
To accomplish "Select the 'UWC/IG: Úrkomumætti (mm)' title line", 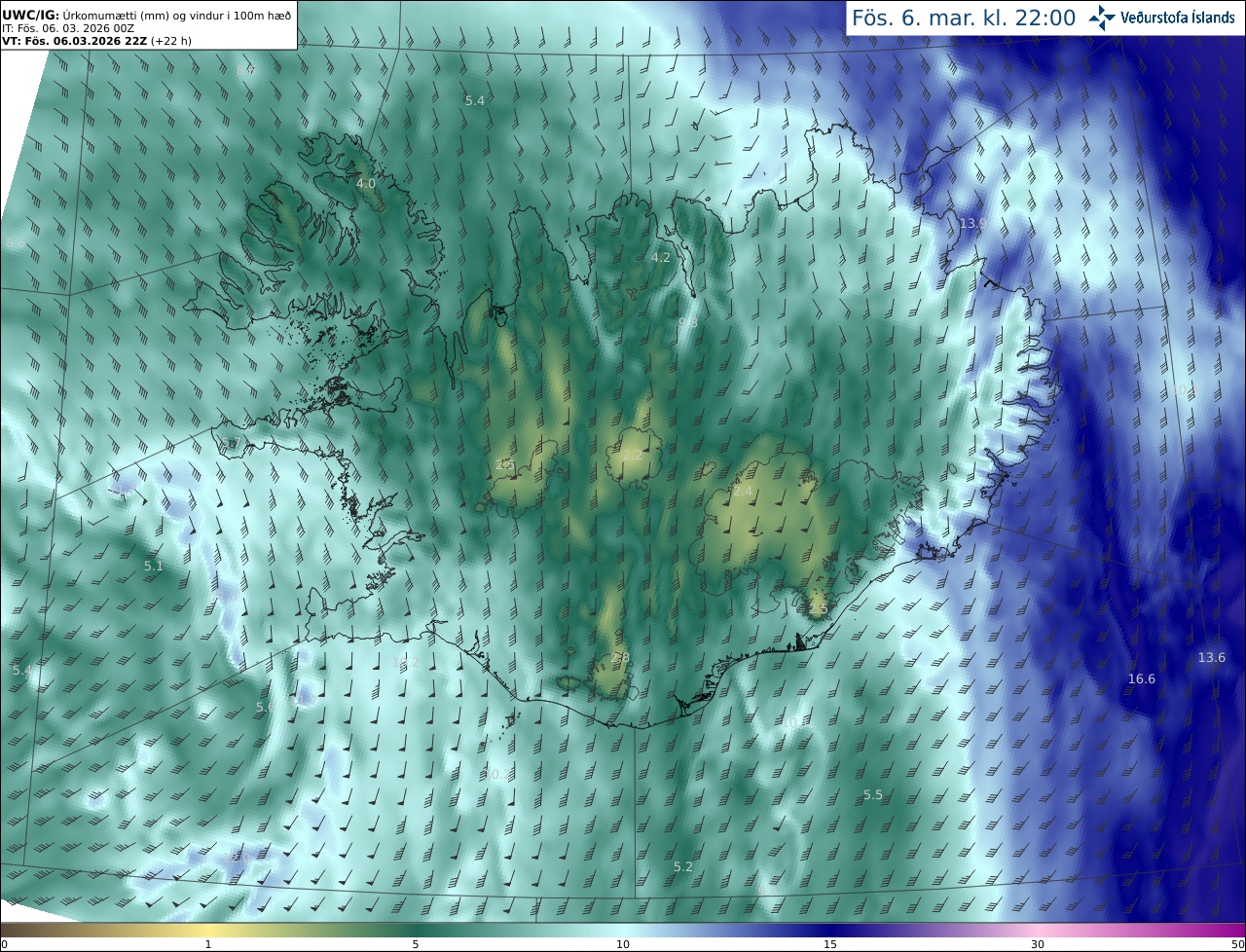I will 146,15.
